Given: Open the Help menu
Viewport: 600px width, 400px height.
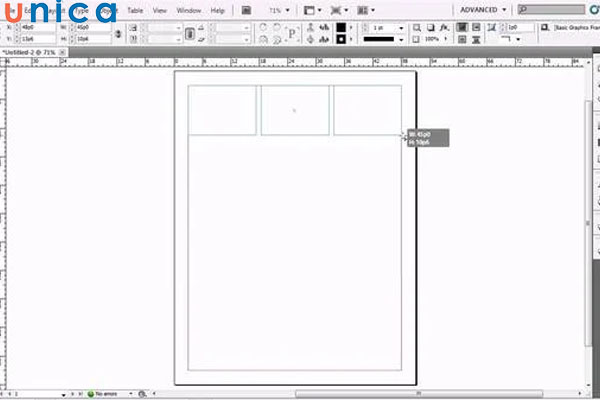Looking at the screenshot, I should (x=217, y=11).
